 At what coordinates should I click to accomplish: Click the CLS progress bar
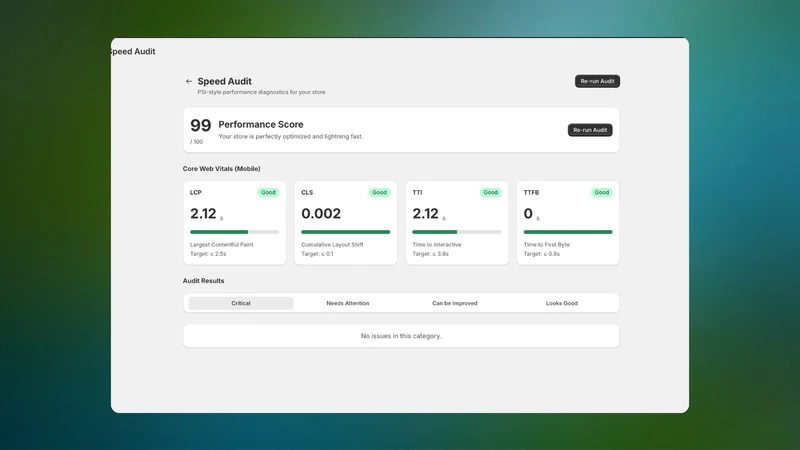pos(345,232)
